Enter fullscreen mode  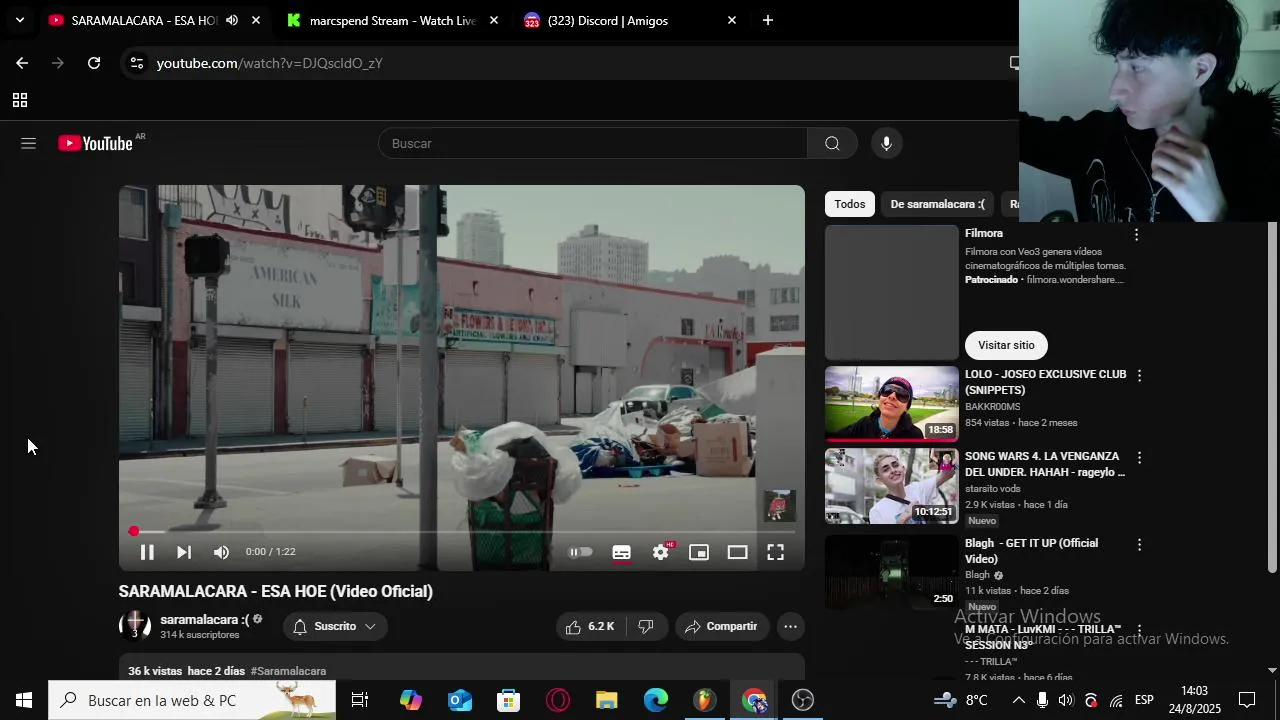(775, 552)
